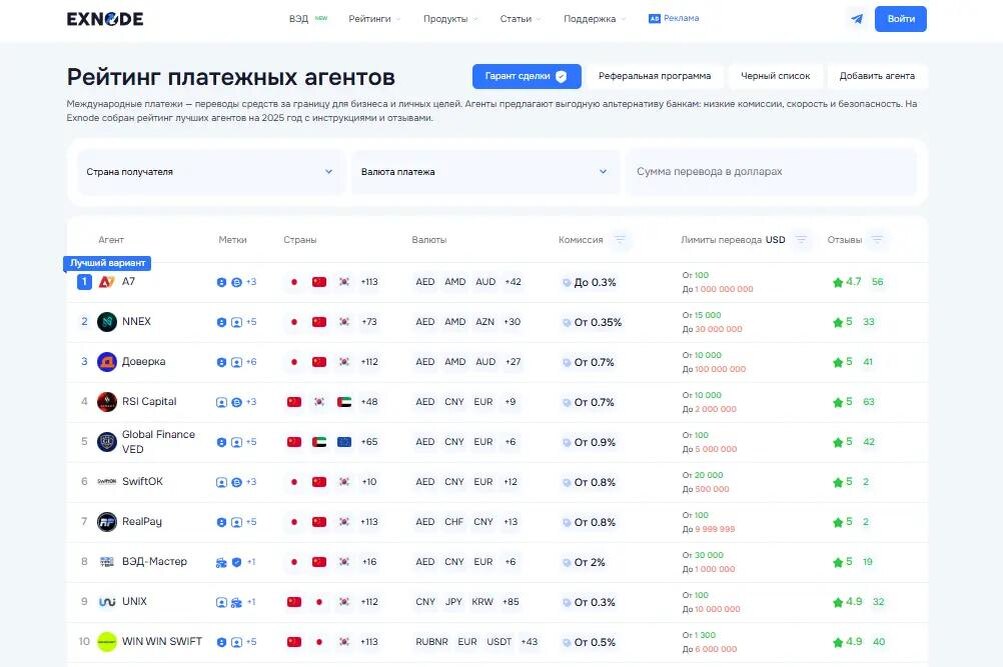Click the +5 tags in RealPay row

tap(251, 522)
